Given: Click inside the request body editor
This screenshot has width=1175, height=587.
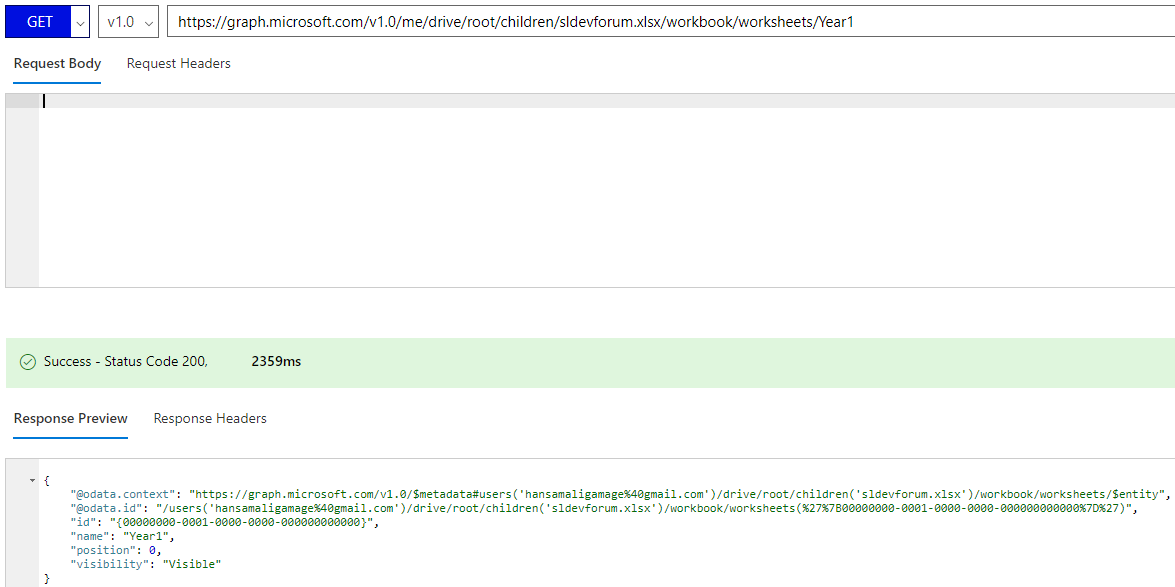Looking at the screenshot, I should tap(606, 190).
